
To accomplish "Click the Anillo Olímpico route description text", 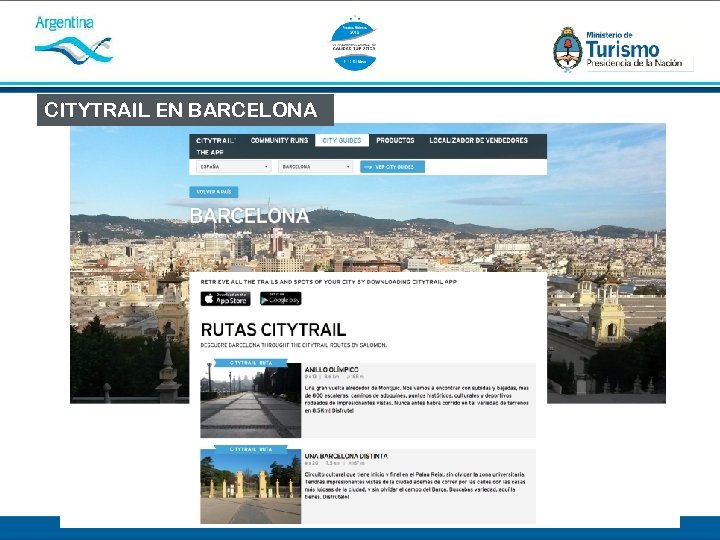I will [417, 399].
